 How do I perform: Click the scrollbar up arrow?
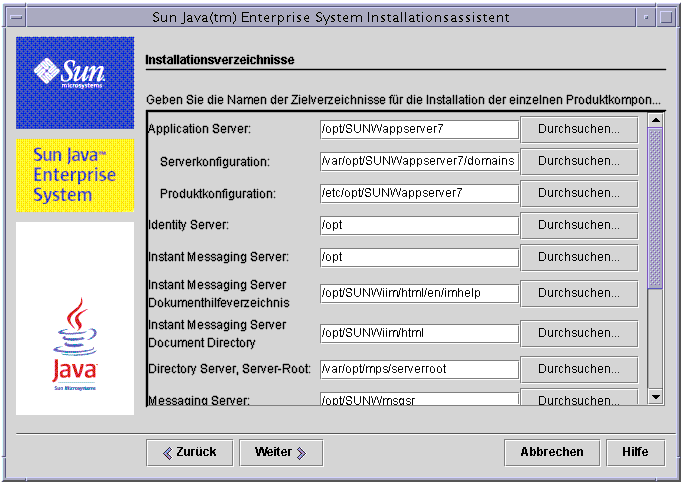(655, 120)
